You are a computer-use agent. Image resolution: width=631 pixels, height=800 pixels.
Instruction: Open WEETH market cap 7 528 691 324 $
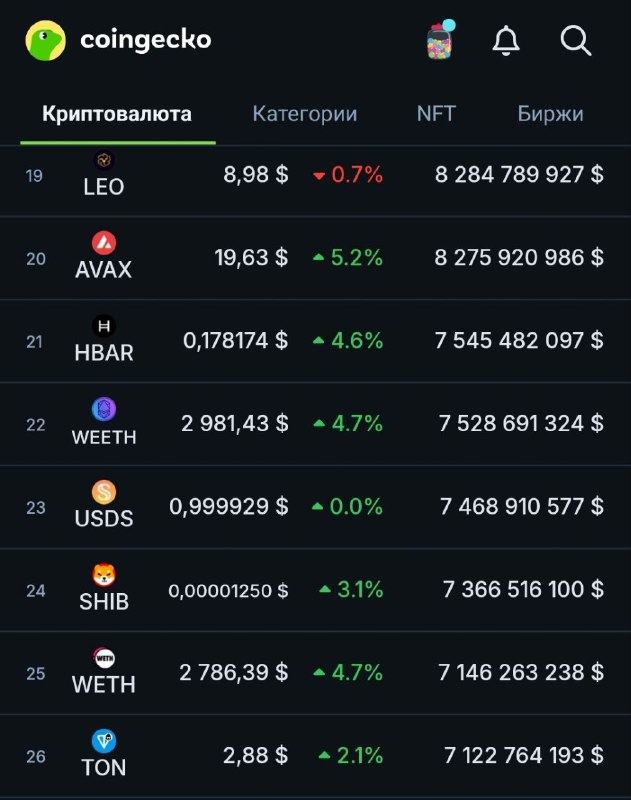521,423
